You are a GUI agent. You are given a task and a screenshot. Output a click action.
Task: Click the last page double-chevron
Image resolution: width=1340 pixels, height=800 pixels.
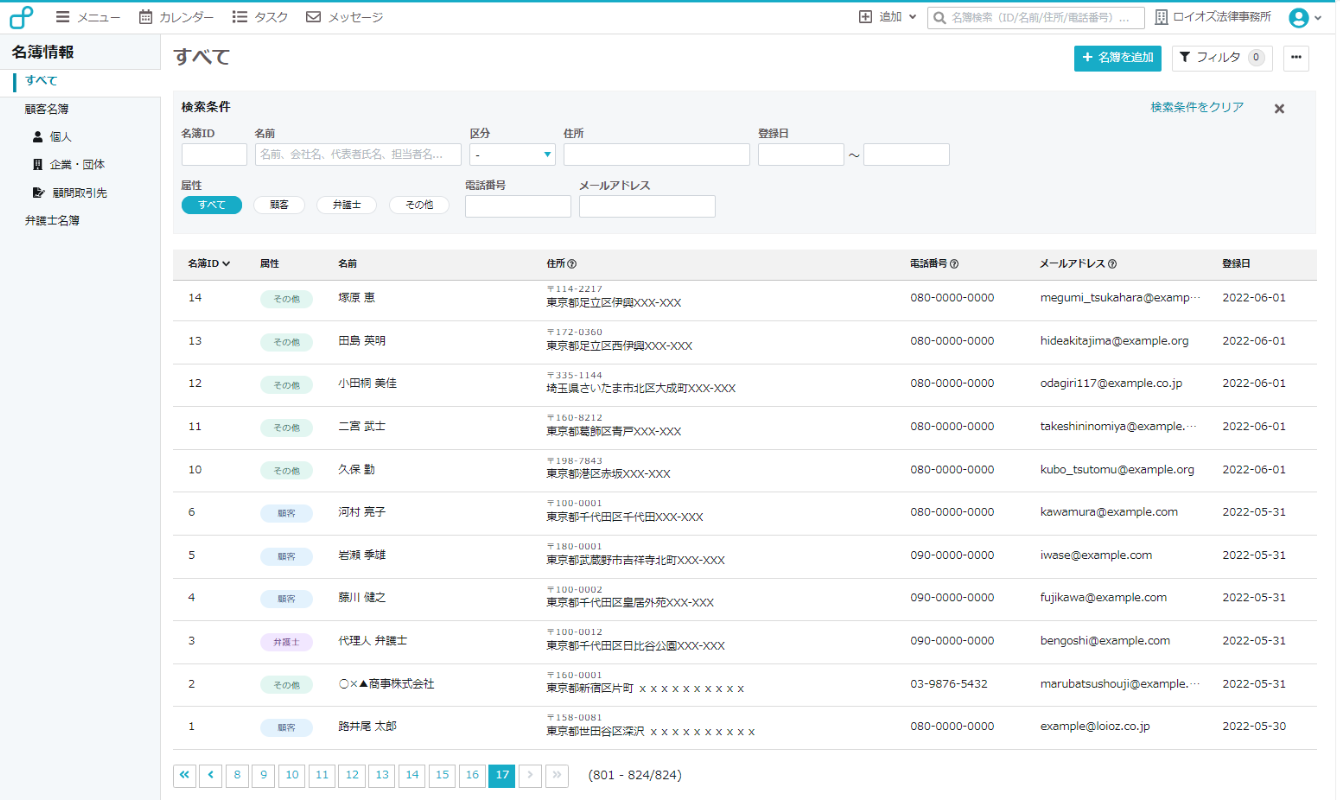pyautogui.click(x=557, y=775)
